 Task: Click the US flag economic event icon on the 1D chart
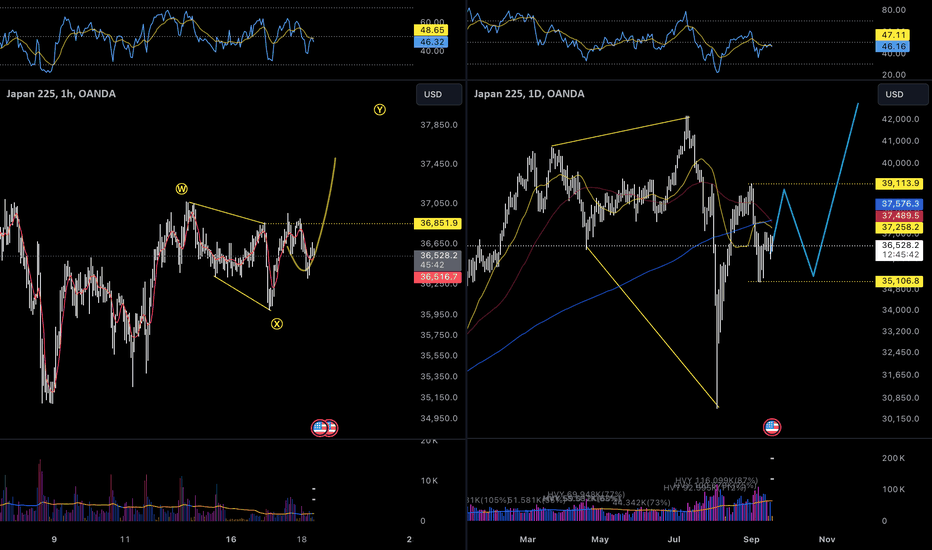[x=772, y=427]
